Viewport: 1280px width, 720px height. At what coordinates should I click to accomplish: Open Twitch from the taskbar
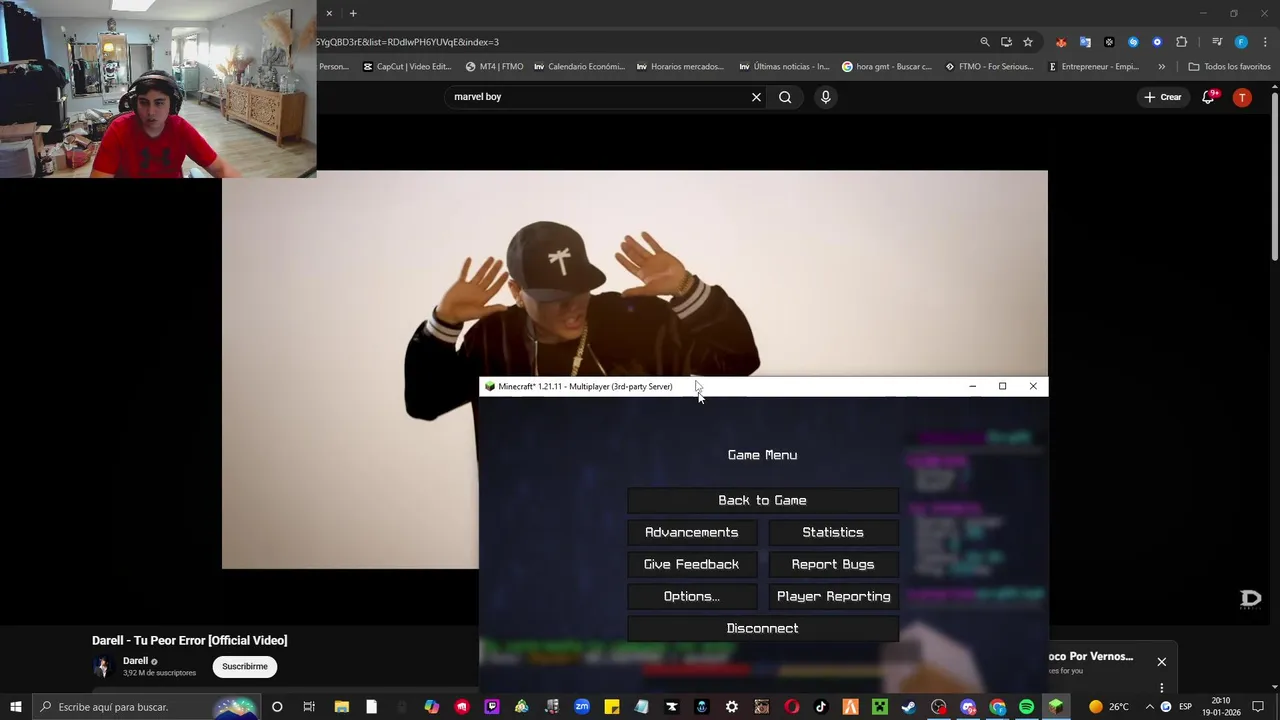point(491,707)
